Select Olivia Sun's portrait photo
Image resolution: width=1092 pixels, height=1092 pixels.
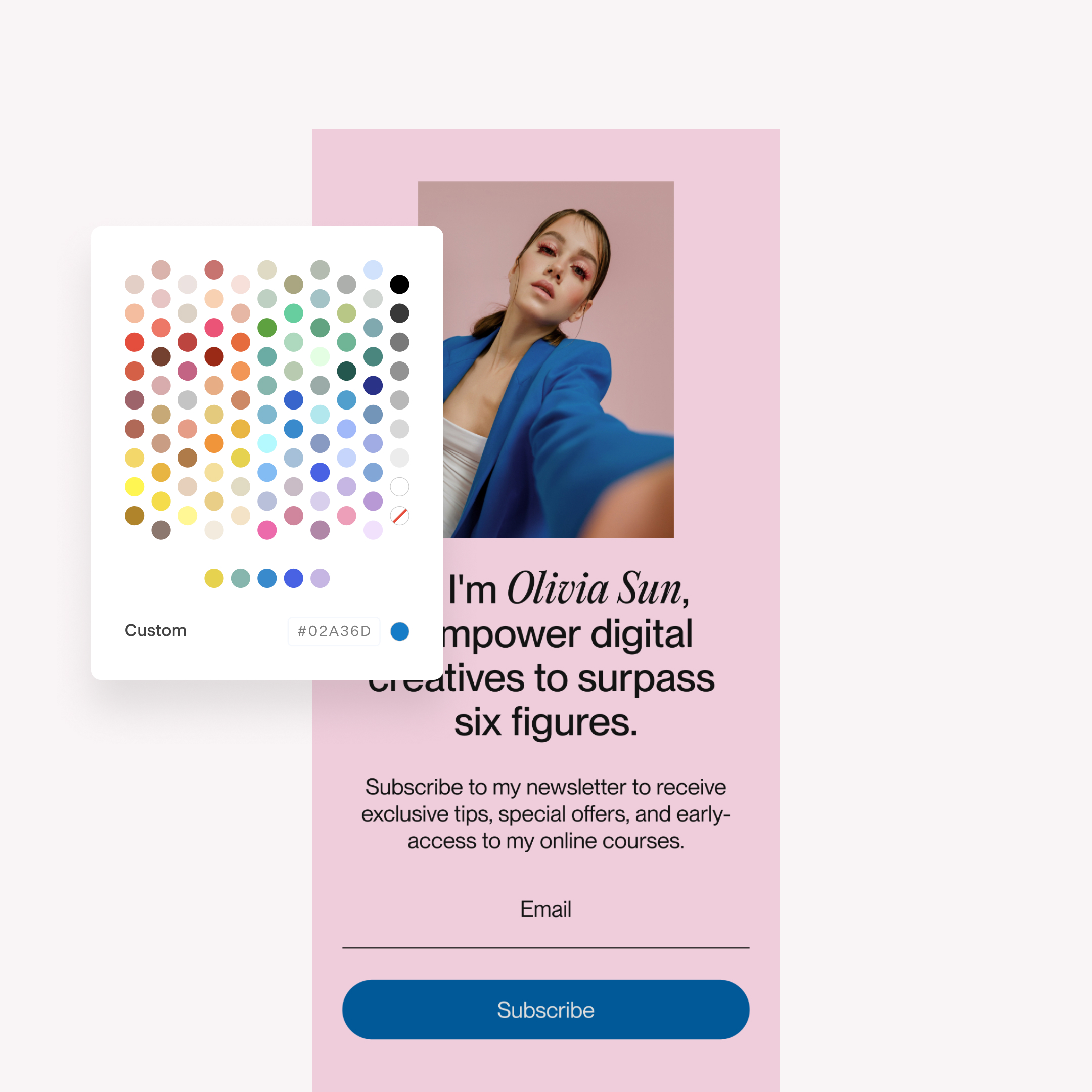point(545,359)
